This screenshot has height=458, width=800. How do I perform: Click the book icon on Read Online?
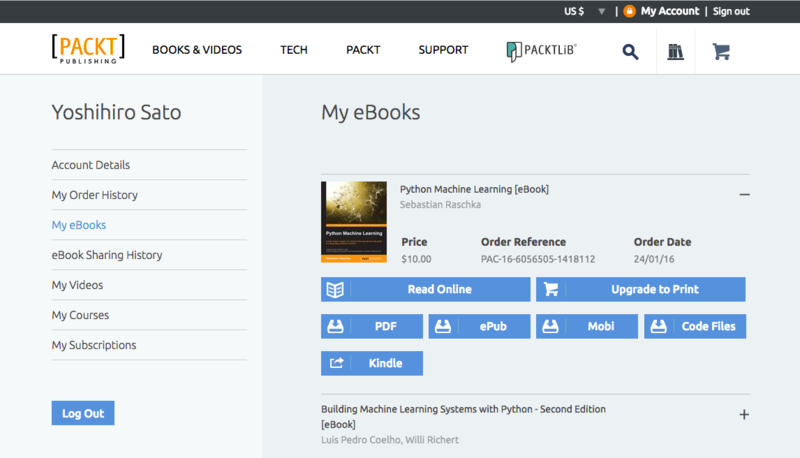click(335, 290)
